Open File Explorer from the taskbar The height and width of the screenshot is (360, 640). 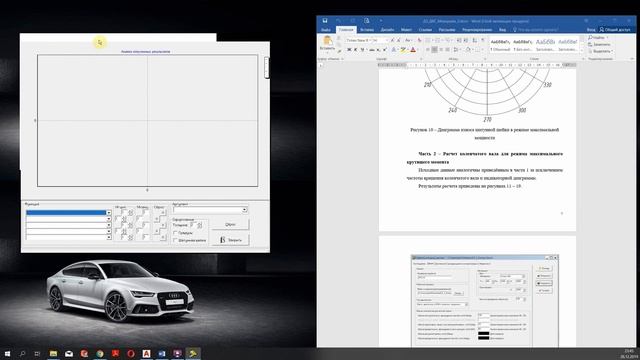pyautogui.click(x=53, y=353)
